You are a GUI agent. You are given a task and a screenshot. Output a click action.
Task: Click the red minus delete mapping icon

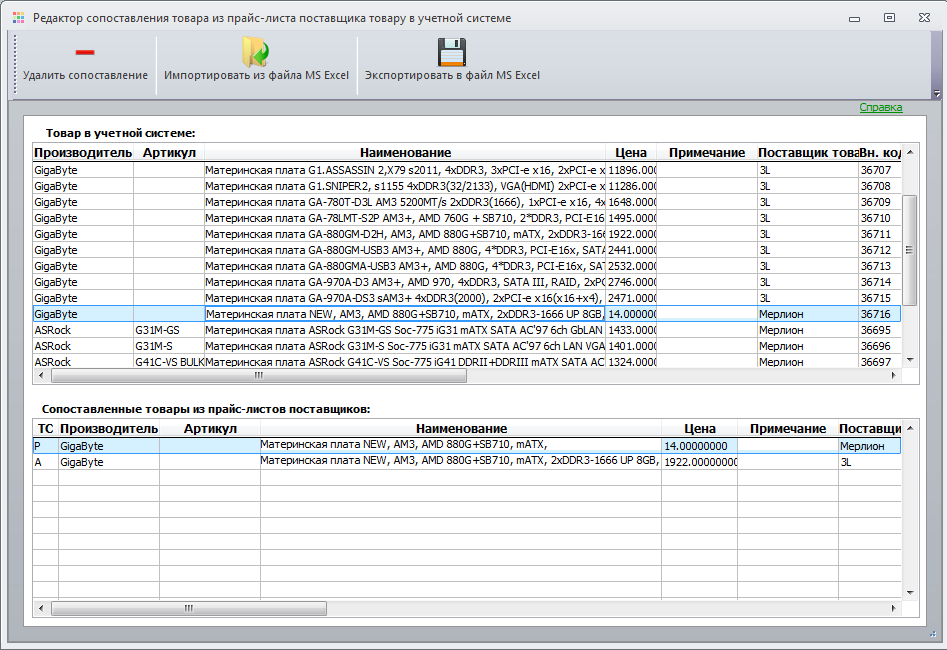point(85,53)
